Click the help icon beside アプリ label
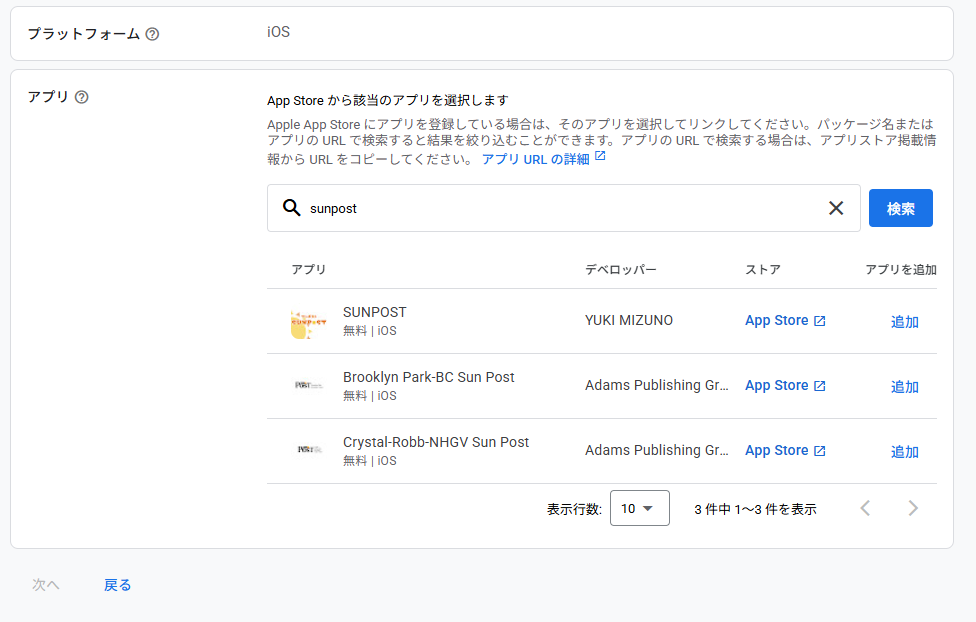The height and width of the screenshot is (622, 976). (82, 97)
